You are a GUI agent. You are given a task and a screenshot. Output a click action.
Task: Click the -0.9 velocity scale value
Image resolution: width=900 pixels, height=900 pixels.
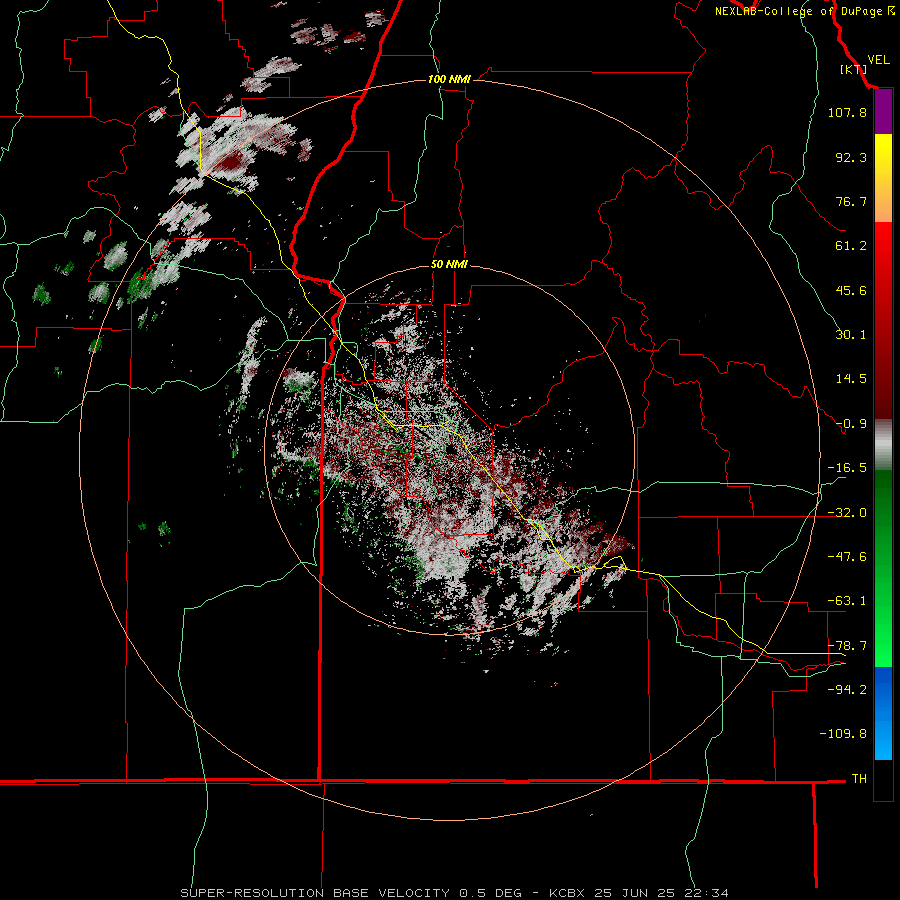click(x=851, y=424)
